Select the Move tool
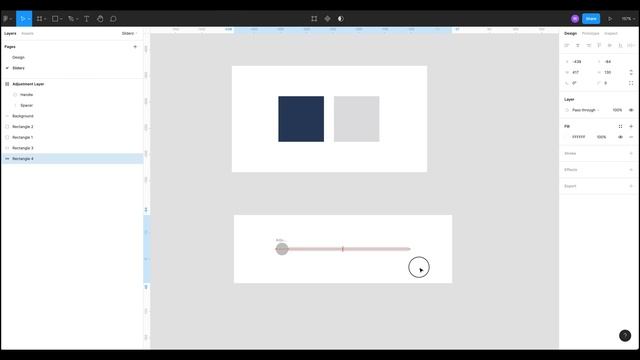 click(x=22, y=19)
